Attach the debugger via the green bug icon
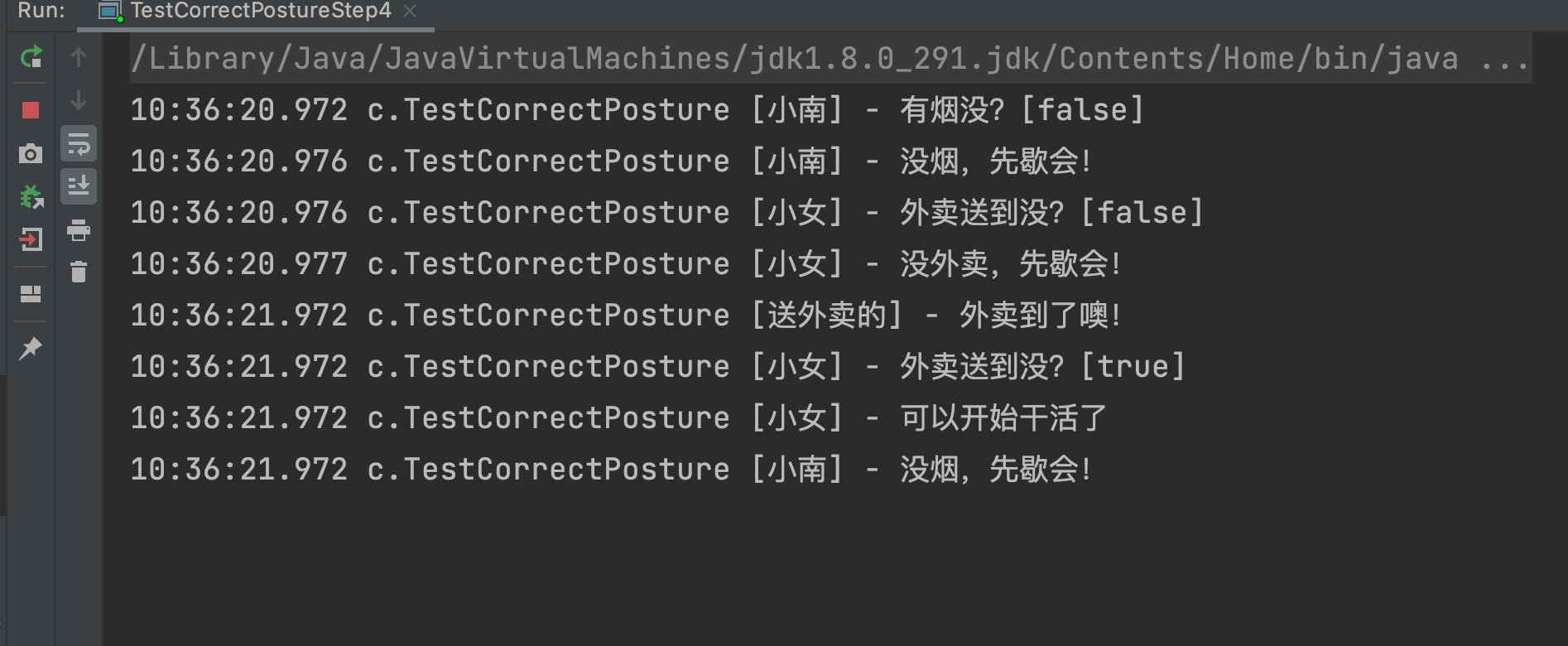This screenshot has height=646, width=1568. coord(31,197)
